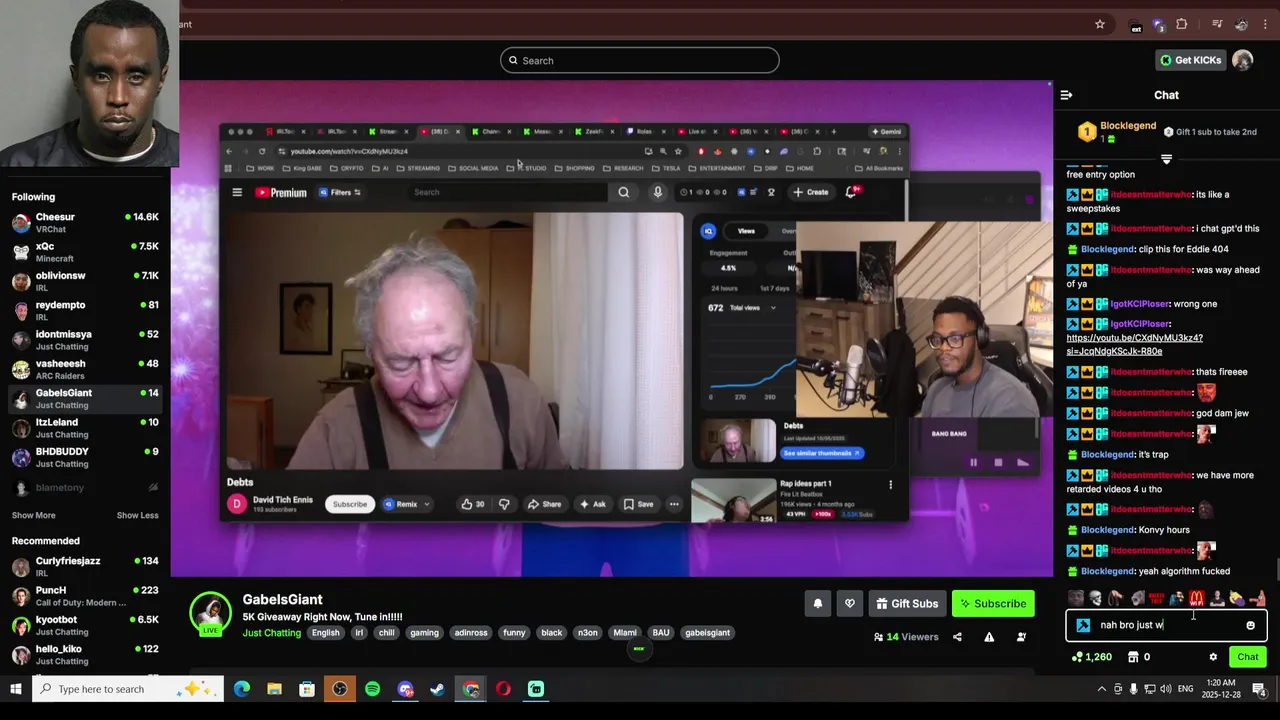This screenshot has height=720, width=1280.
Task: Open vasheeesh channel in Following list
Action: tap(85, 369)
